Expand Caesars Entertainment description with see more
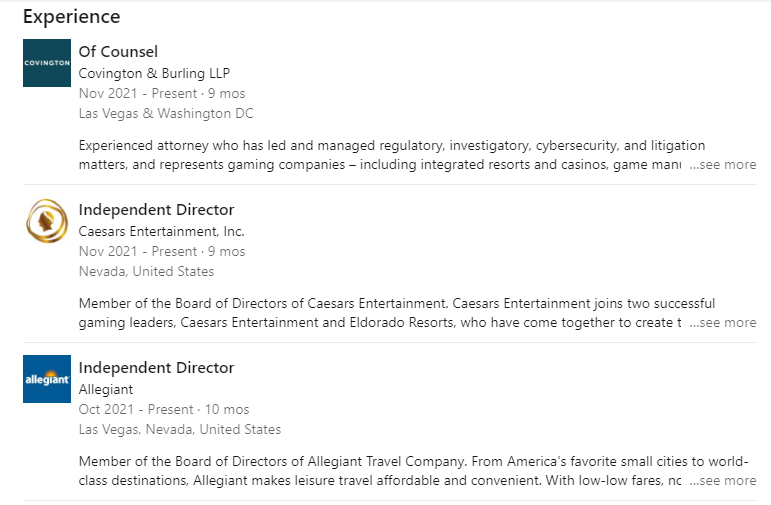 pos(723,323)
